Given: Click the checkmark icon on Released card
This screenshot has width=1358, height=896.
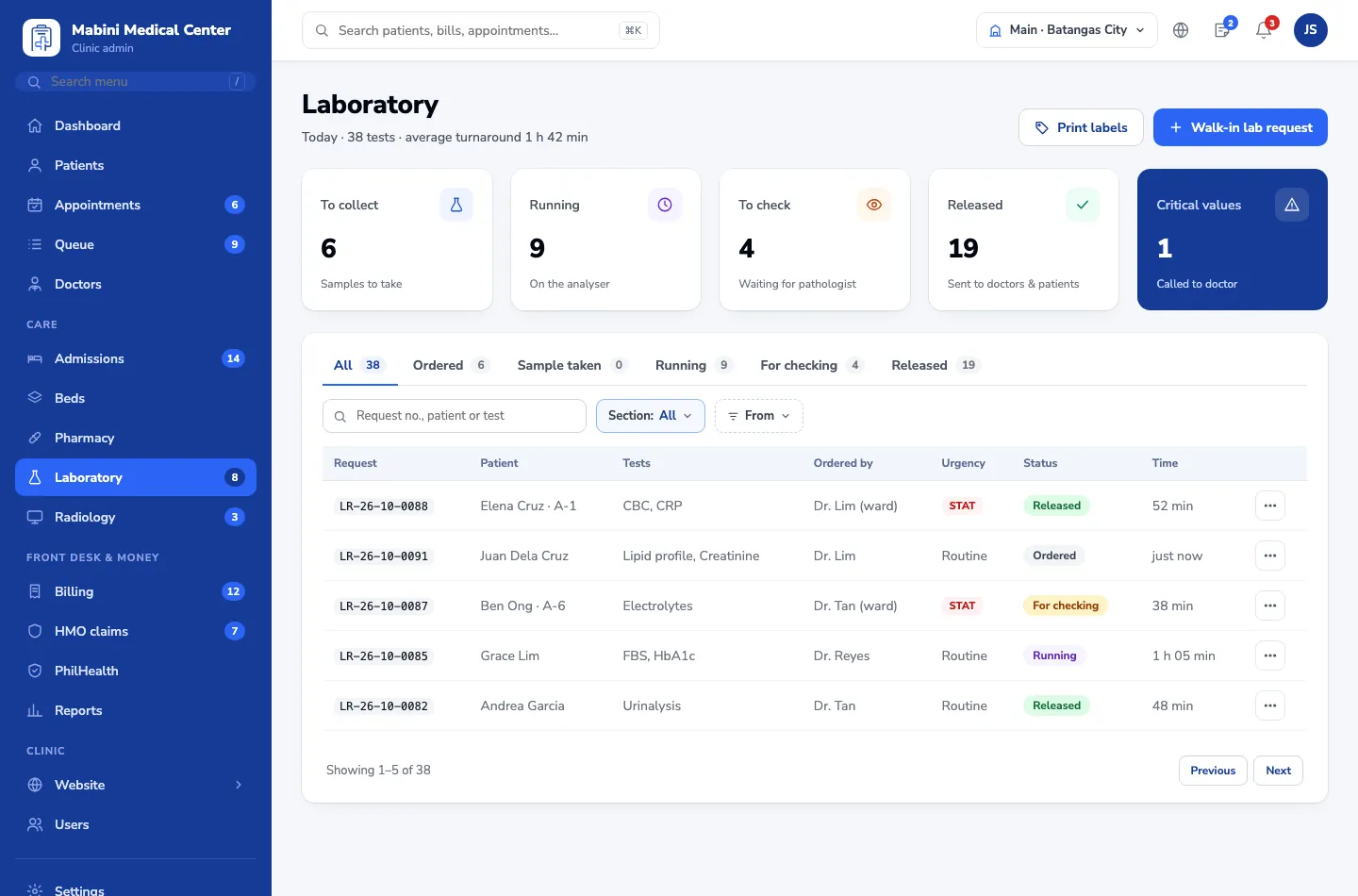Looking at the screenshot, I should (x=1083, y=205).
